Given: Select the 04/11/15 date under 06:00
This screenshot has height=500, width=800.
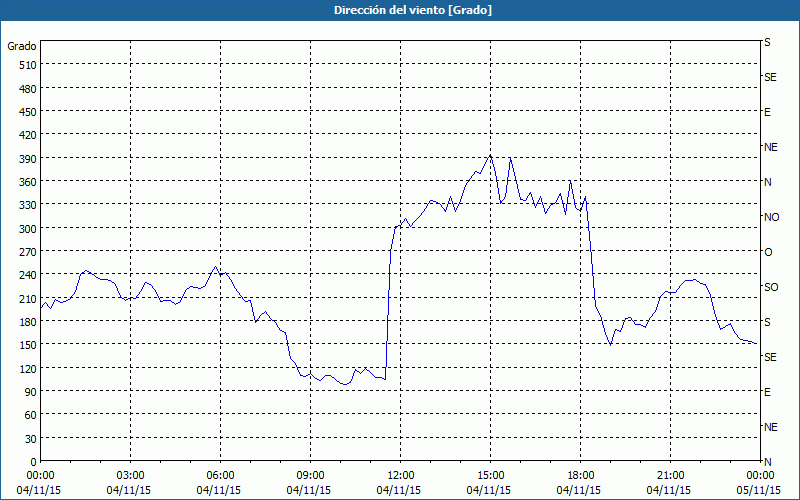Looking at the screenshot, I should tap(218, 490).
